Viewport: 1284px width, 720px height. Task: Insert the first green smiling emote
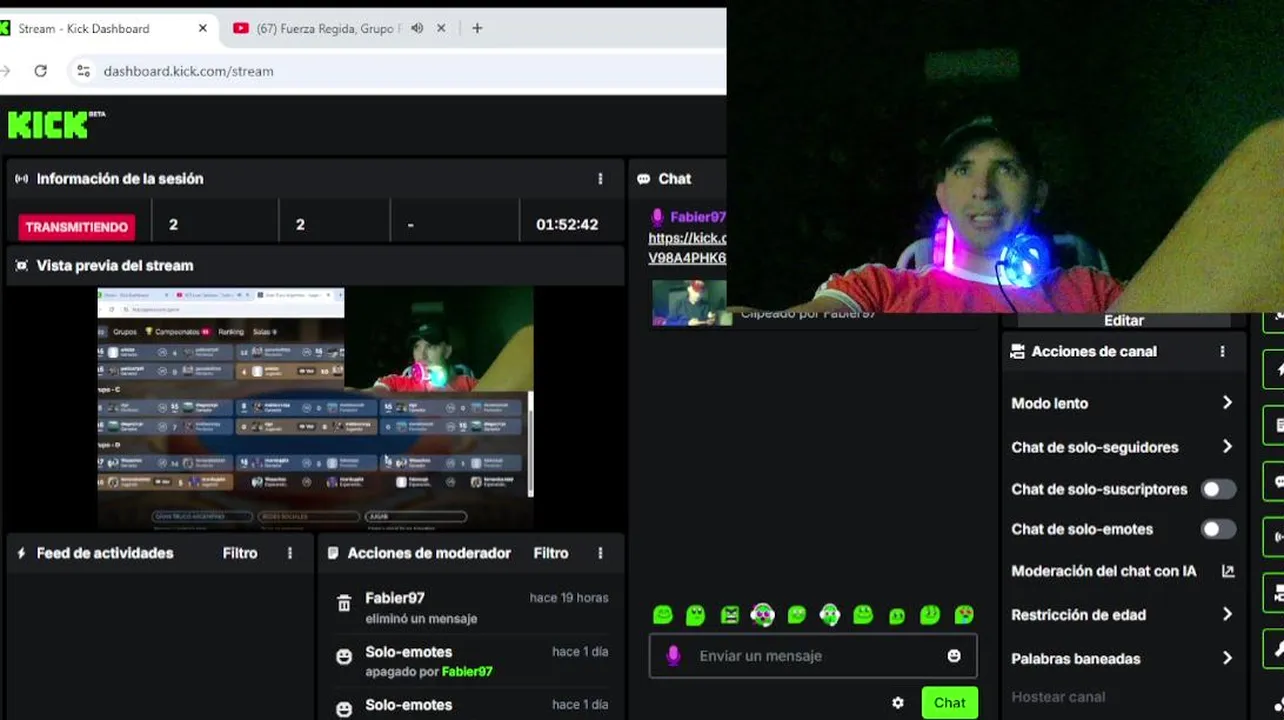(x=662, y=615)
